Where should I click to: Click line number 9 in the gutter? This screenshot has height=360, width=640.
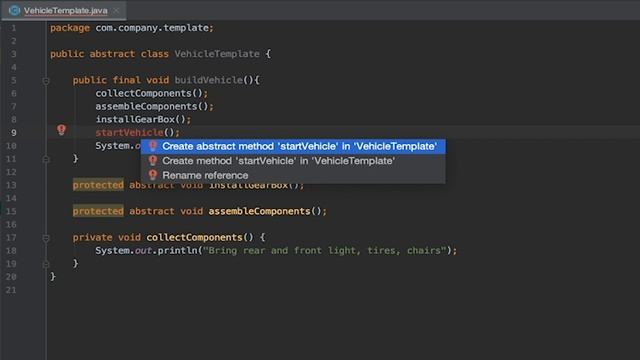pyautogui.click(x=14, y=133)
